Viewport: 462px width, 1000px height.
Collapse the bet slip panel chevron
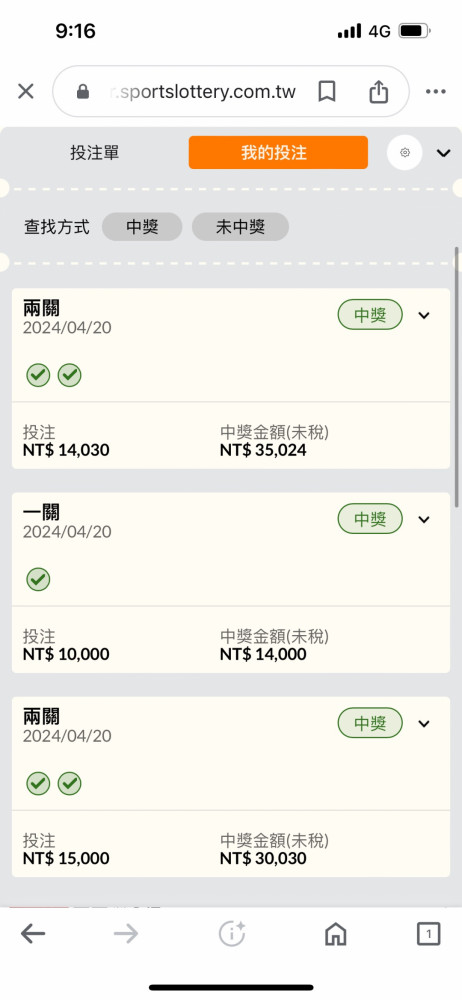tap(443, 153)
